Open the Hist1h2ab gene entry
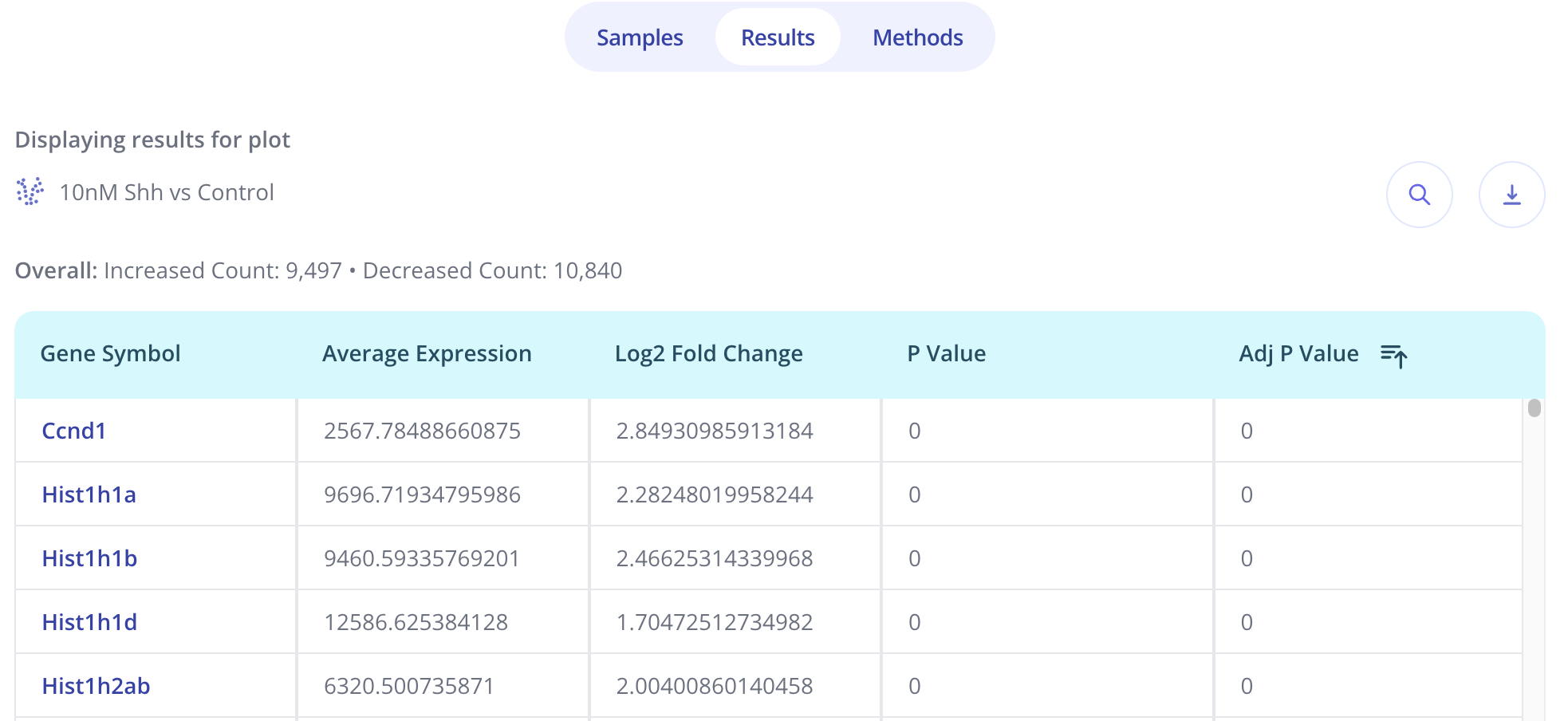 click(x=96, y=686)
